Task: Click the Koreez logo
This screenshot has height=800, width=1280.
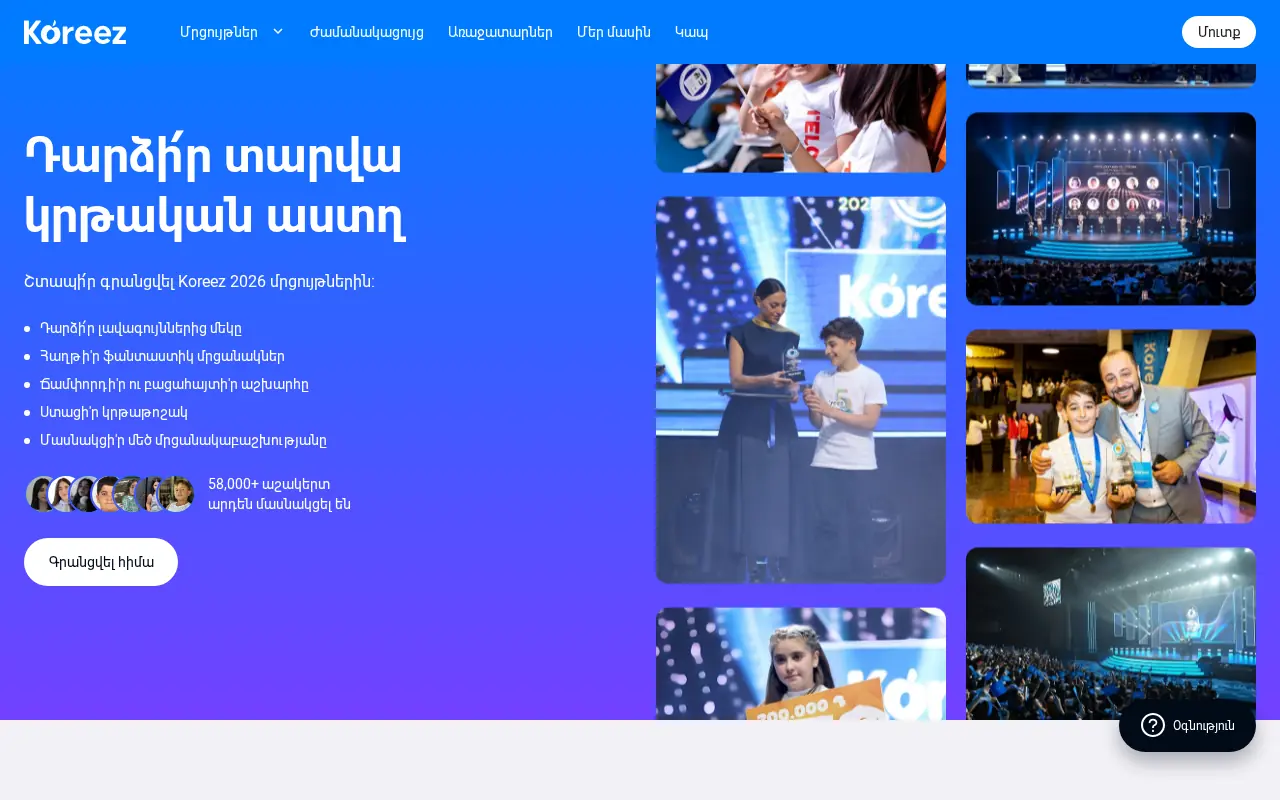Action: pos(75,32)
